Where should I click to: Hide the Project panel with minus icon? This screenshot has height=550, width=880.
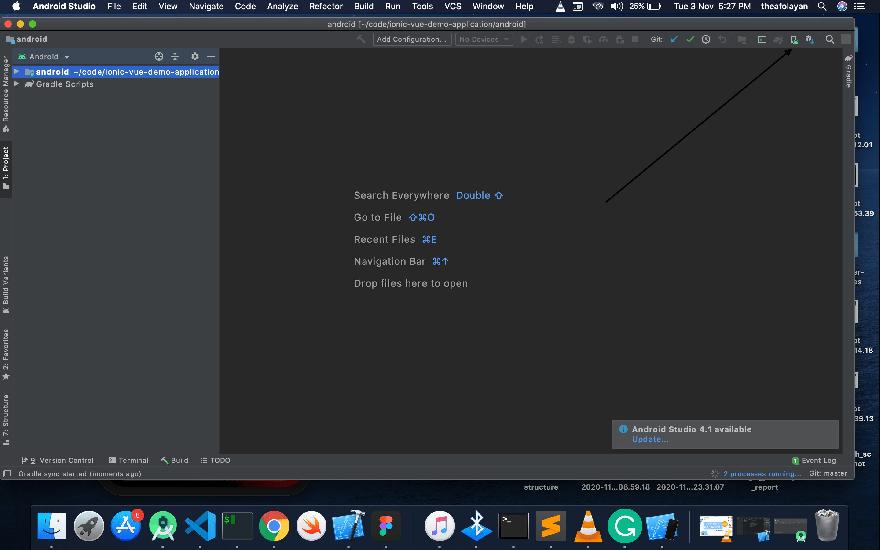tap(210, 57)
